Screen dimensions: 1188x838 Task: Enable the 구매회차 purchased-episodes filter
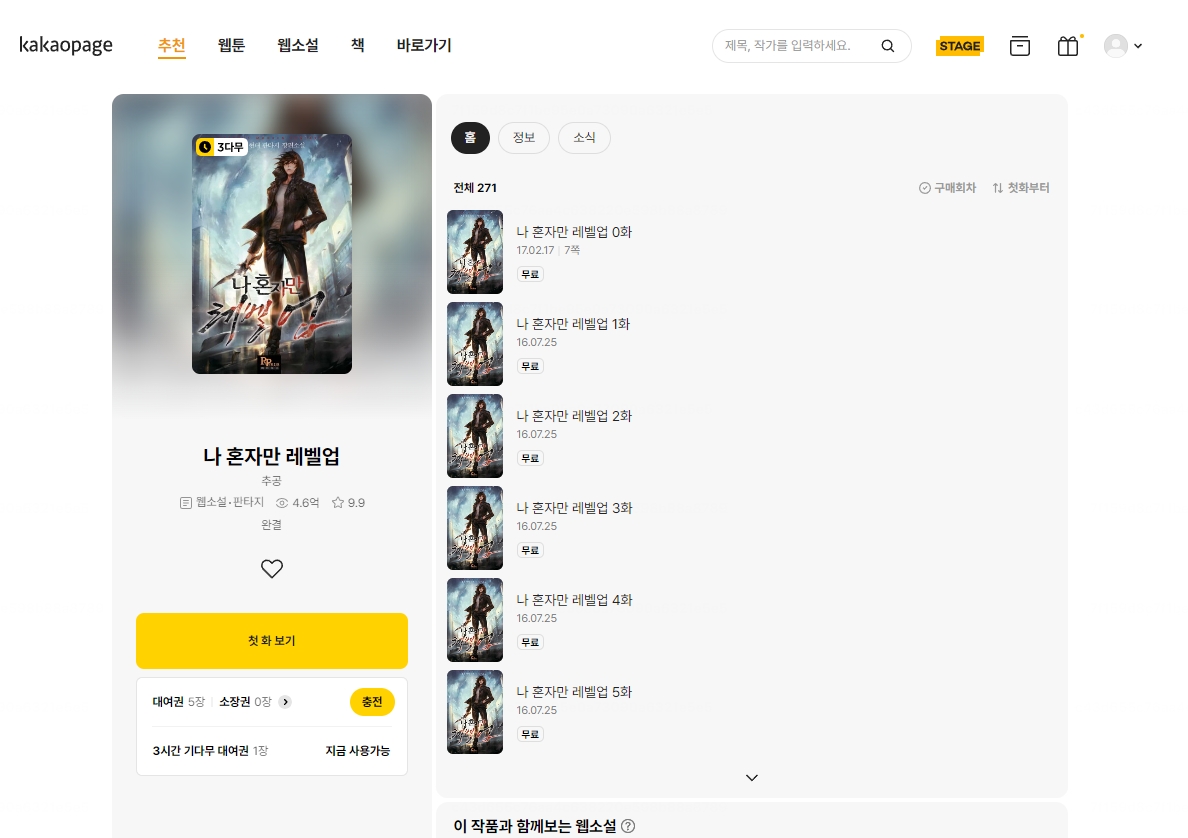pos(947,187)
